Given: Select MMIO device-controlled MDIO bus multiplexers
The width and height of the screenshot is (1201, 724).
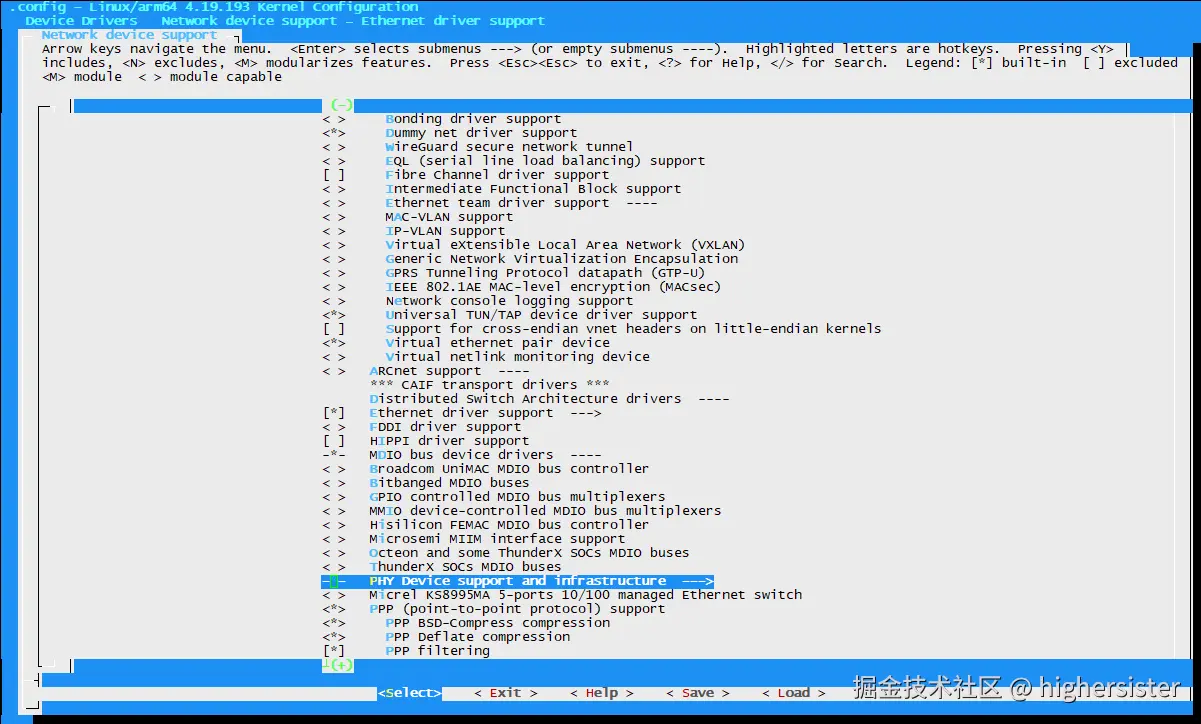Looking at the screenshot, I should pos(545,511).
